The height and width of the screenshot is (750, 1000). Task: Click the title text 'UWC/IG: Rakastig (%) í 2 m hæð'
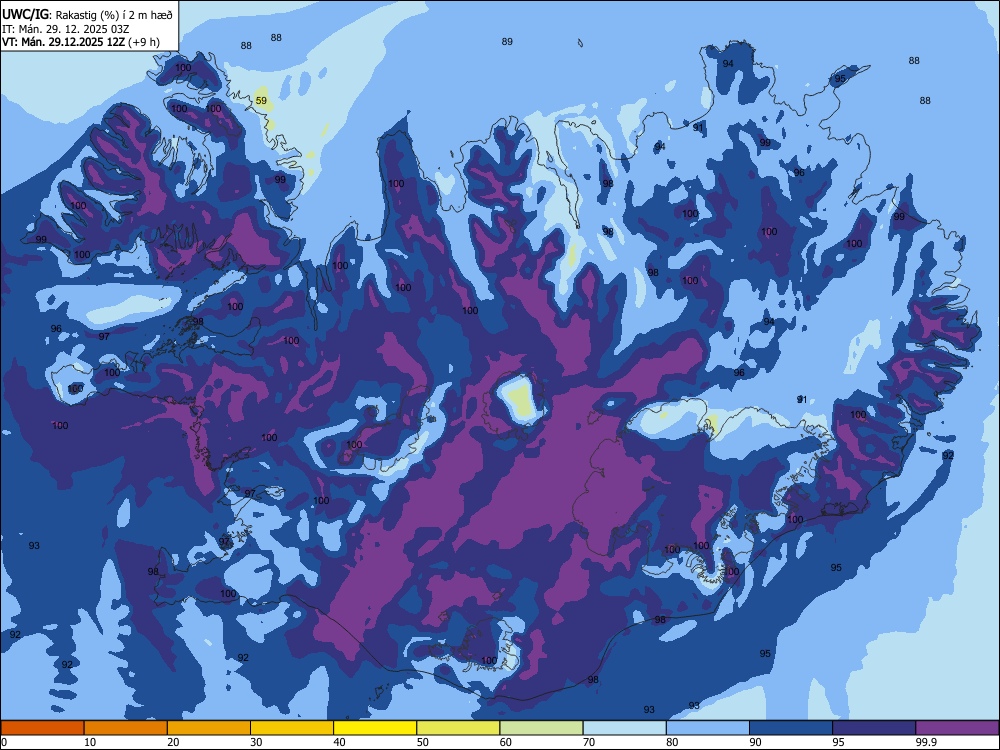(87, 14)
